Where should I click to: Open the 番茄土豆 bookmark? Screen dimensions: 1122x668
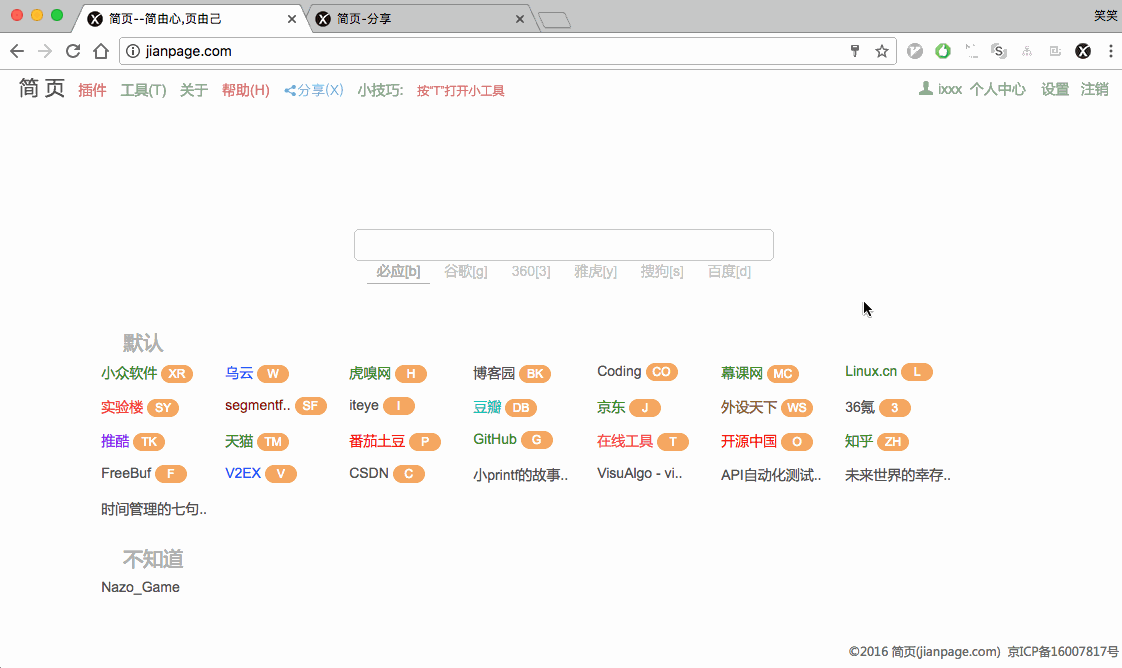click(377, 441)
